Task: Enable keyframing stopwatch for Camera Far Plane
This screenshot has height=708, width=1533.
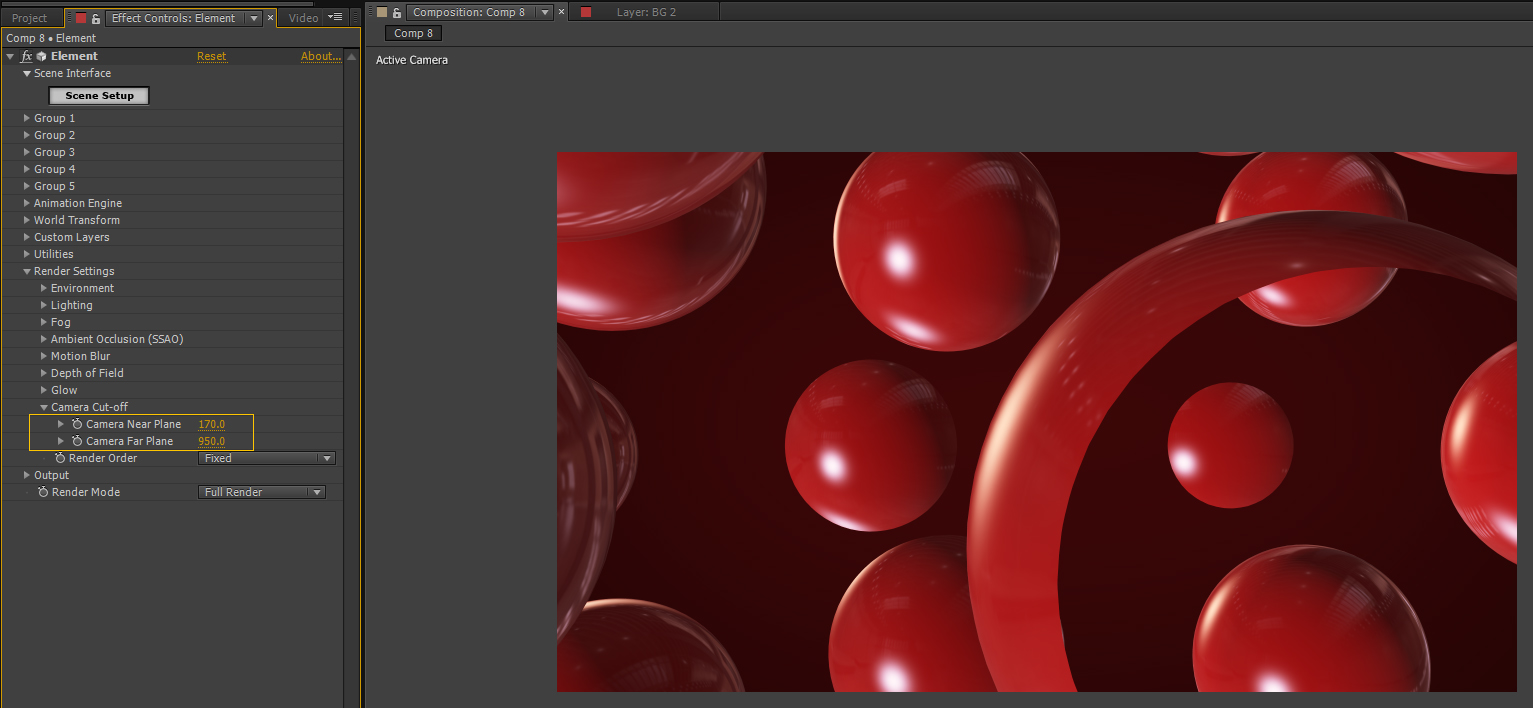Action: coord(77,442)
